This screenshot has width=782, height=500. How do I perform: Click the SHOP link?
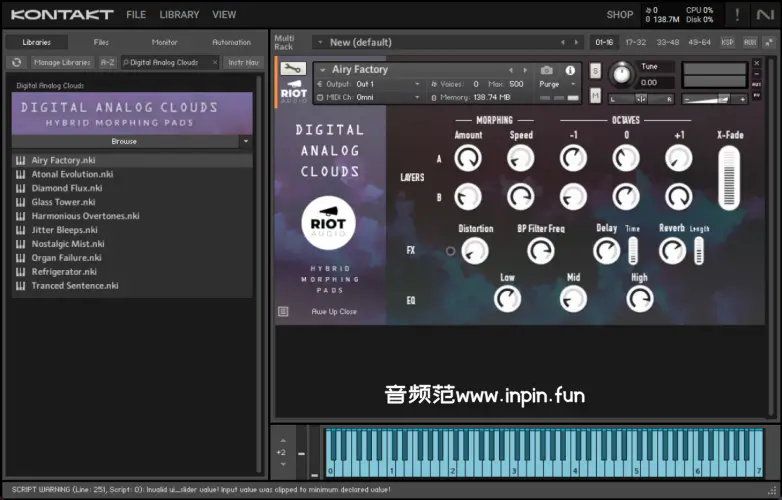[x=620, y=15]
